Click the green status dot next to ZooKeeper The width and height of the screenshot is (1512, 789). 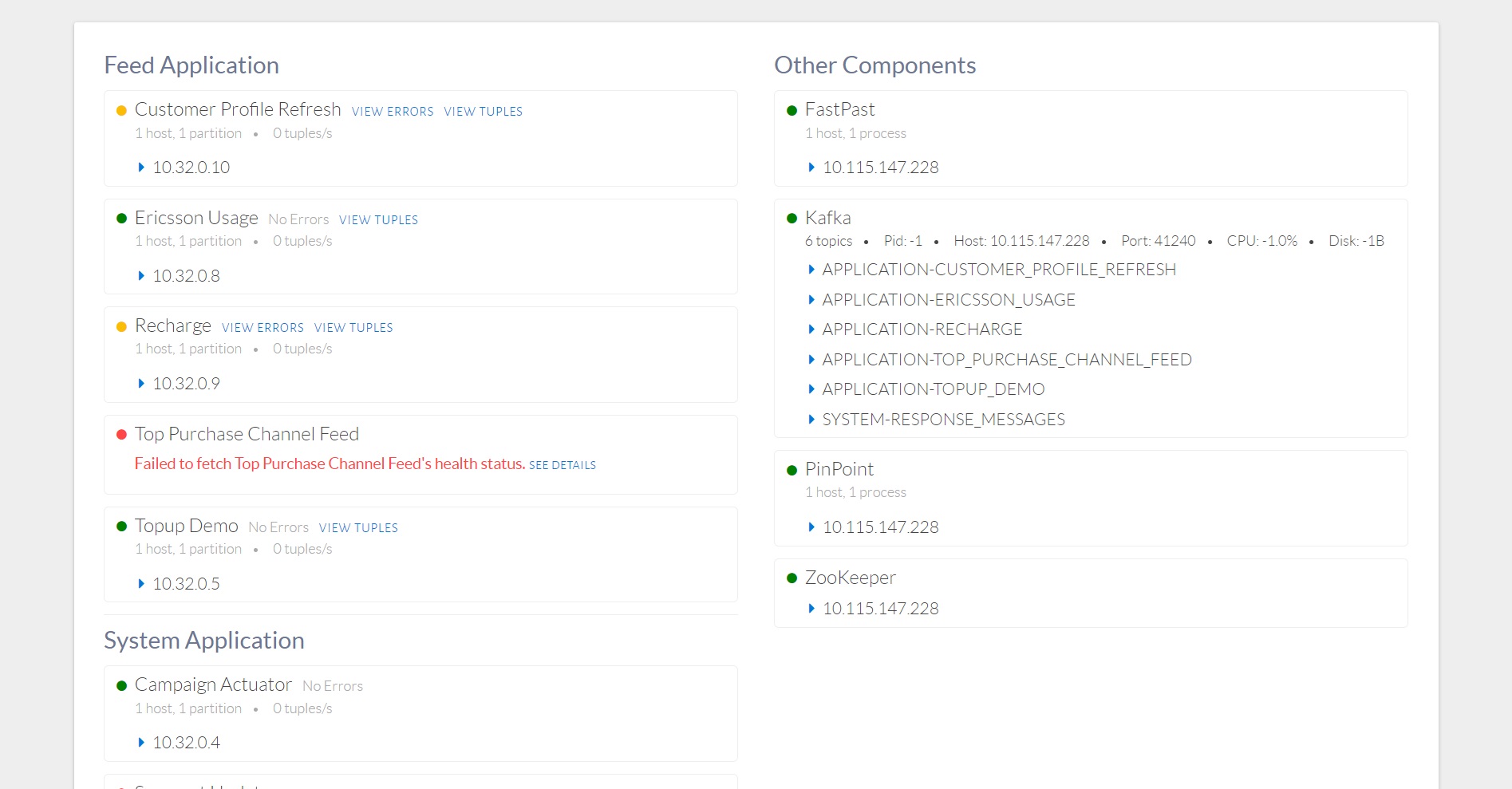[x=792, y=578]
